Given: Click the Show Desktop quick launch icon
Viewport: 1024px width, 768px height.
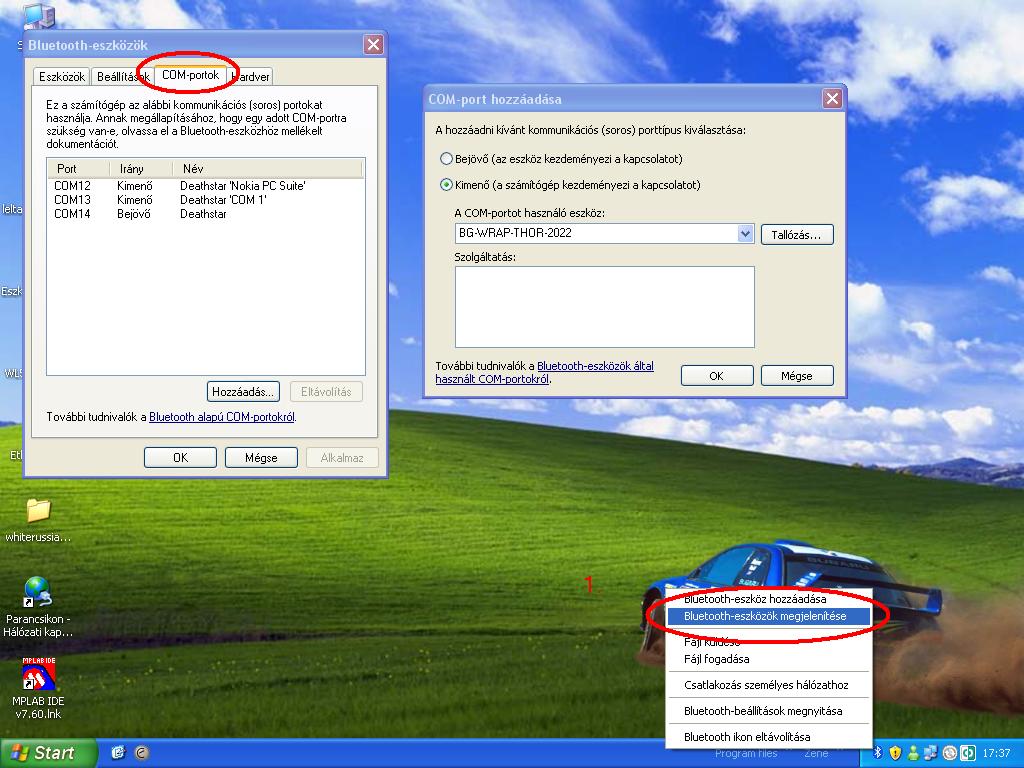Looking at the screenshot, I should click(118, 753).
